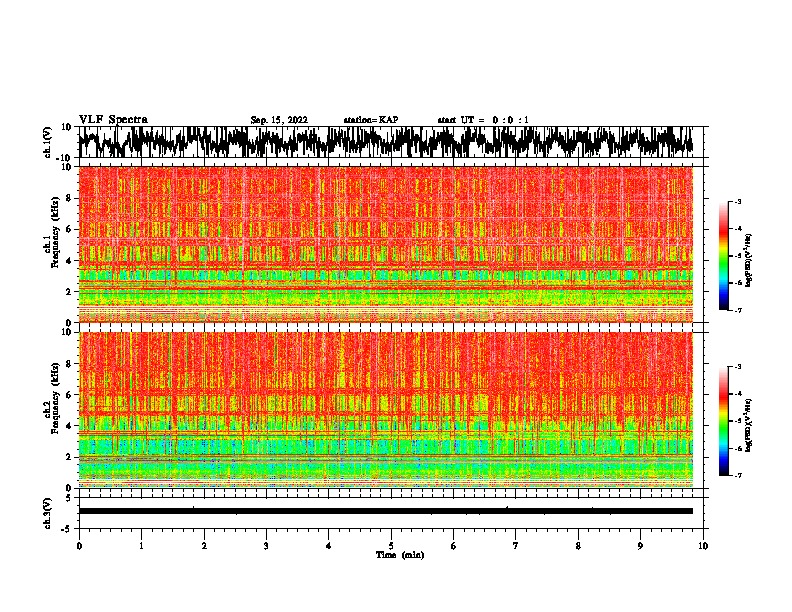Screen dimensions: 792x612
Task: Select the date text "Sep. 15, 2022"
Action: coord(279,120)
